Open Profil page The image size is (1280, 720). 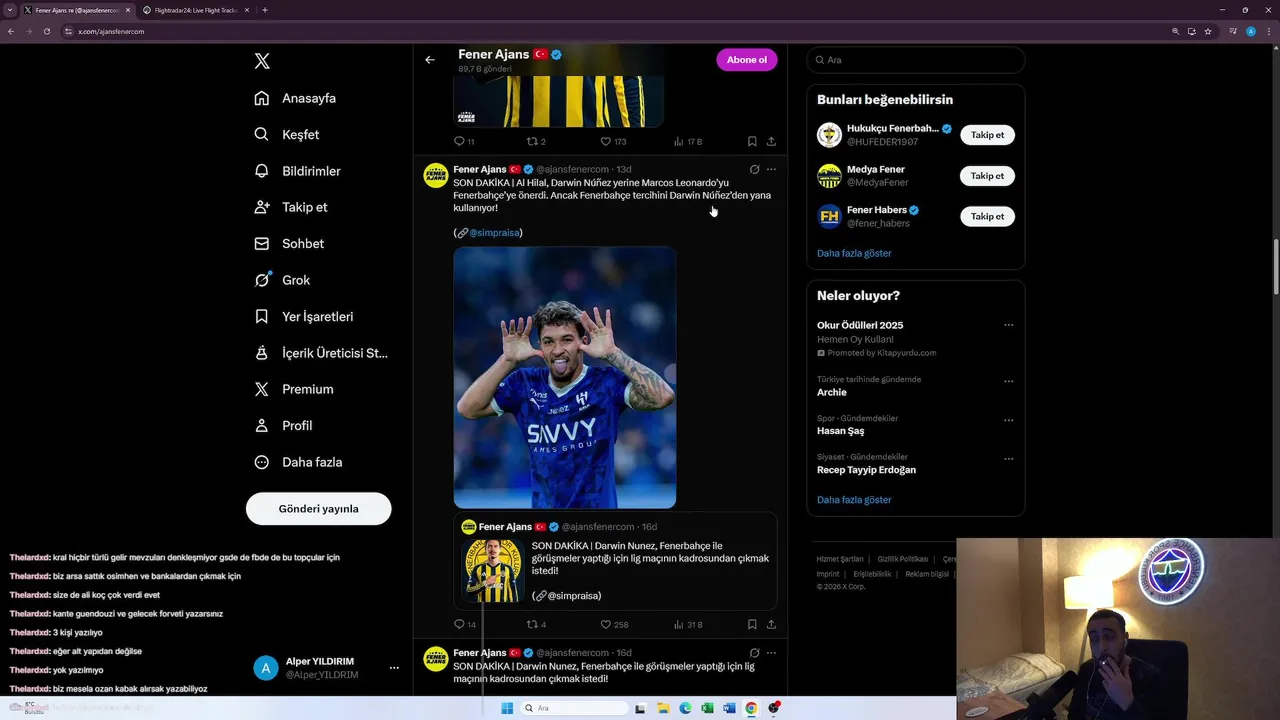[283, 425]
